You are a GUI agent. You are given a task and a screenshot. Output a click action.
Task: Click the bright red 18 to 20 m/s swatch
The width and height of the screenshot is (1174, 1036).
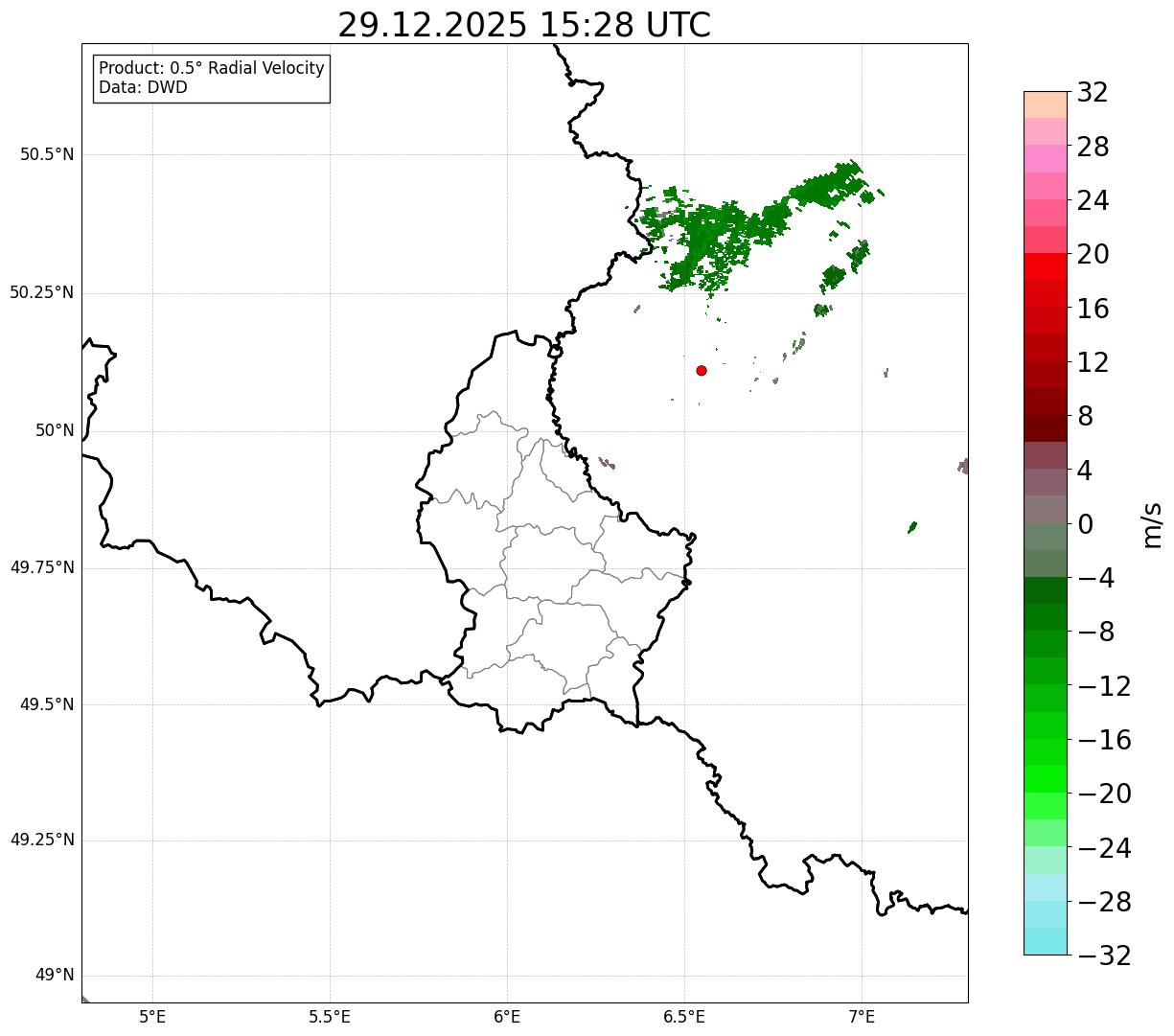1046,266
